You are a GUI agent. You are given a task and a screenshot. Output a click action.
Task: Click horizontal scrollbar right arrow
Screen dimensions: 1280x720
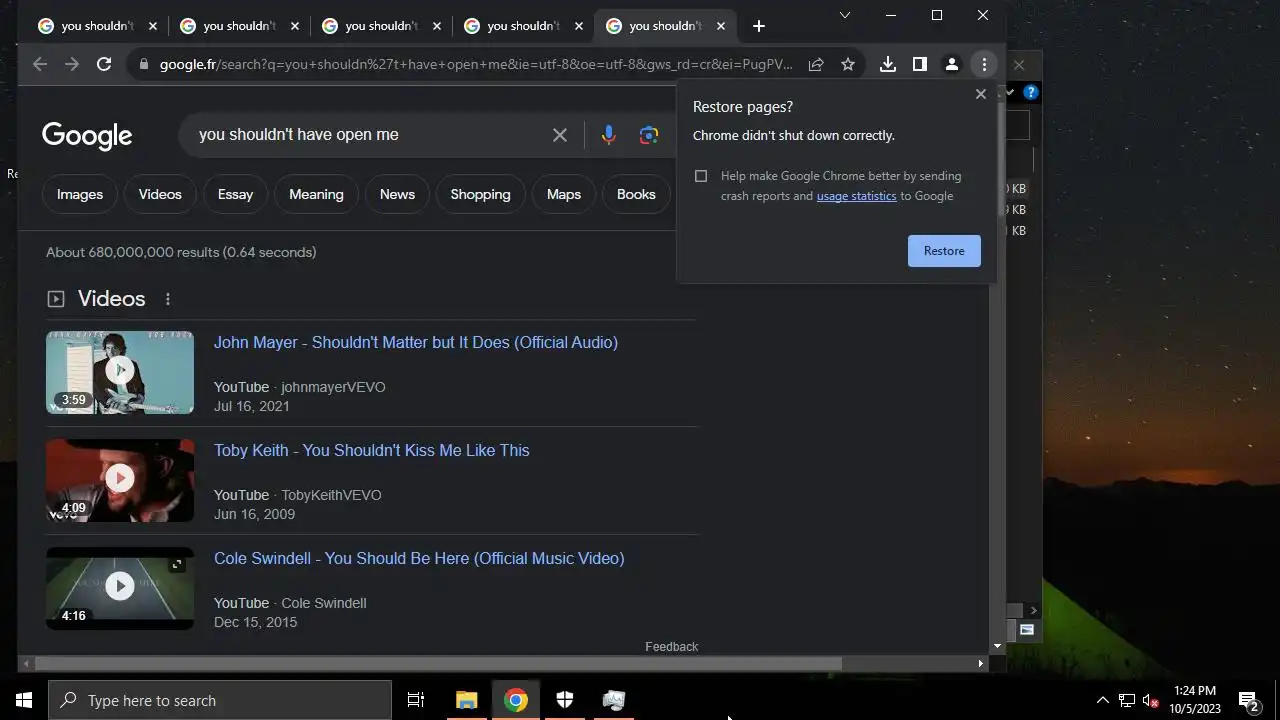pyautogui.click(x=980, y=663)
